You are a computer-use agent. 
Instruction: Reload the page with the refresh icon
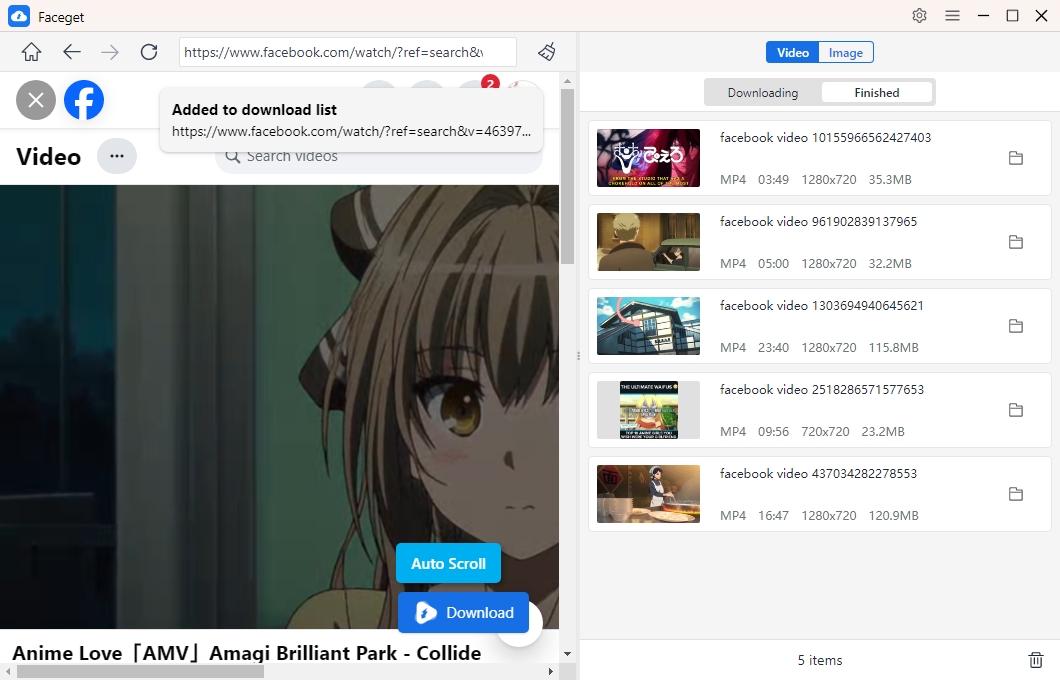click(x=149, y=52)
